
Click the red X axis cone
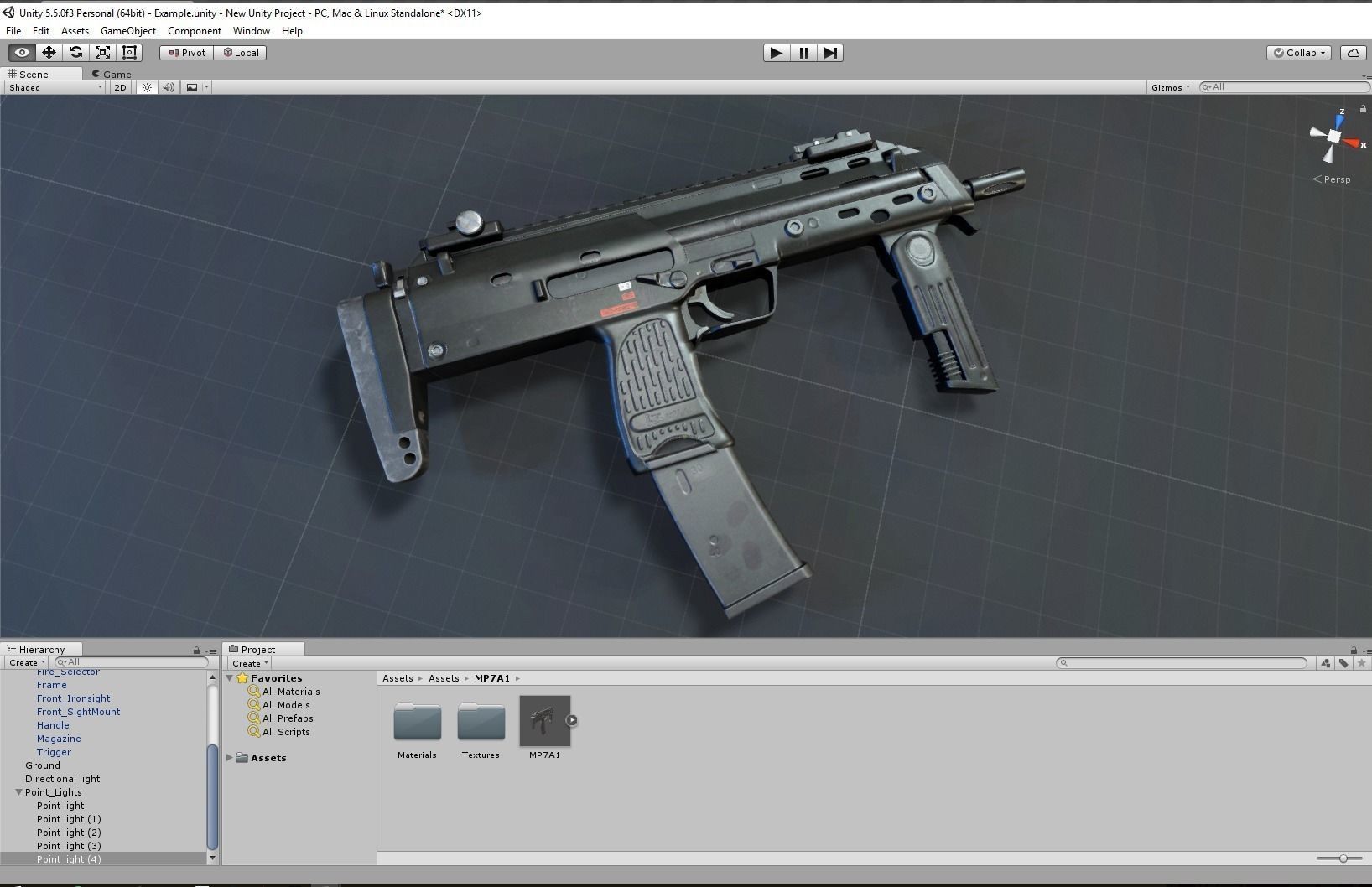pos(1352,143)
